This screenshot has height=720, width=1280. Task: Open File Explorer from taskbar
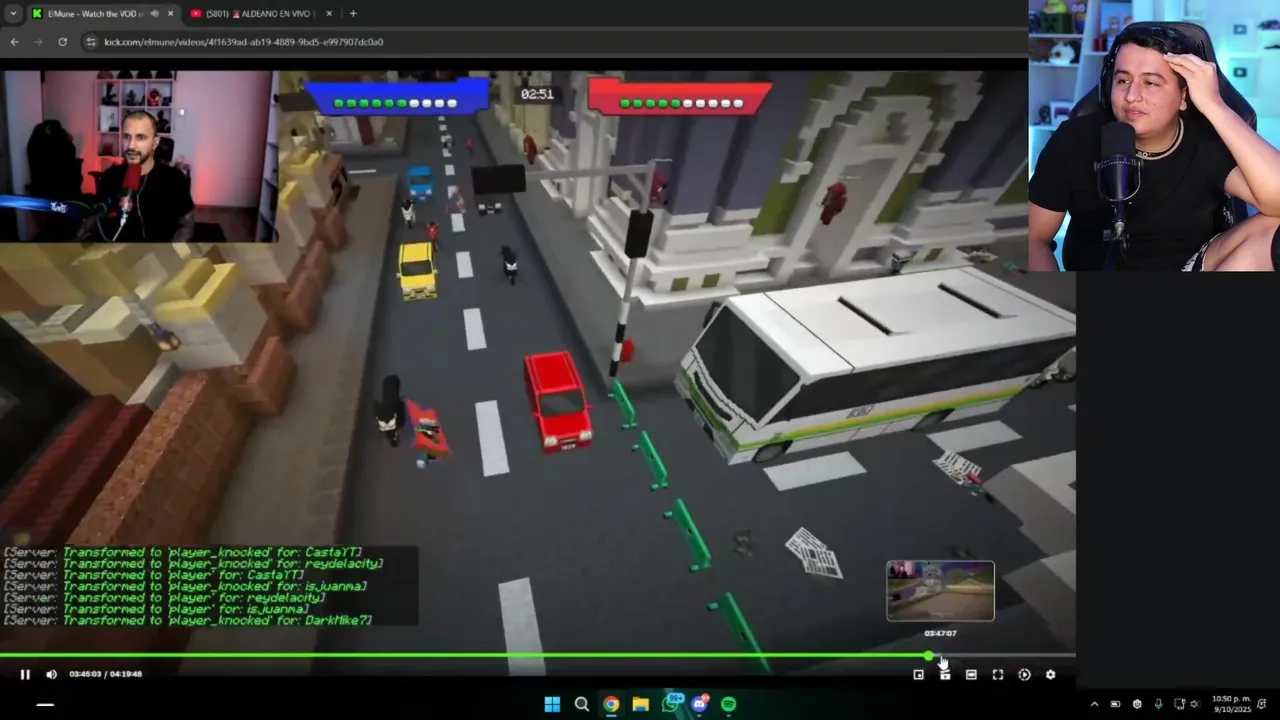(x=640, y=704)
